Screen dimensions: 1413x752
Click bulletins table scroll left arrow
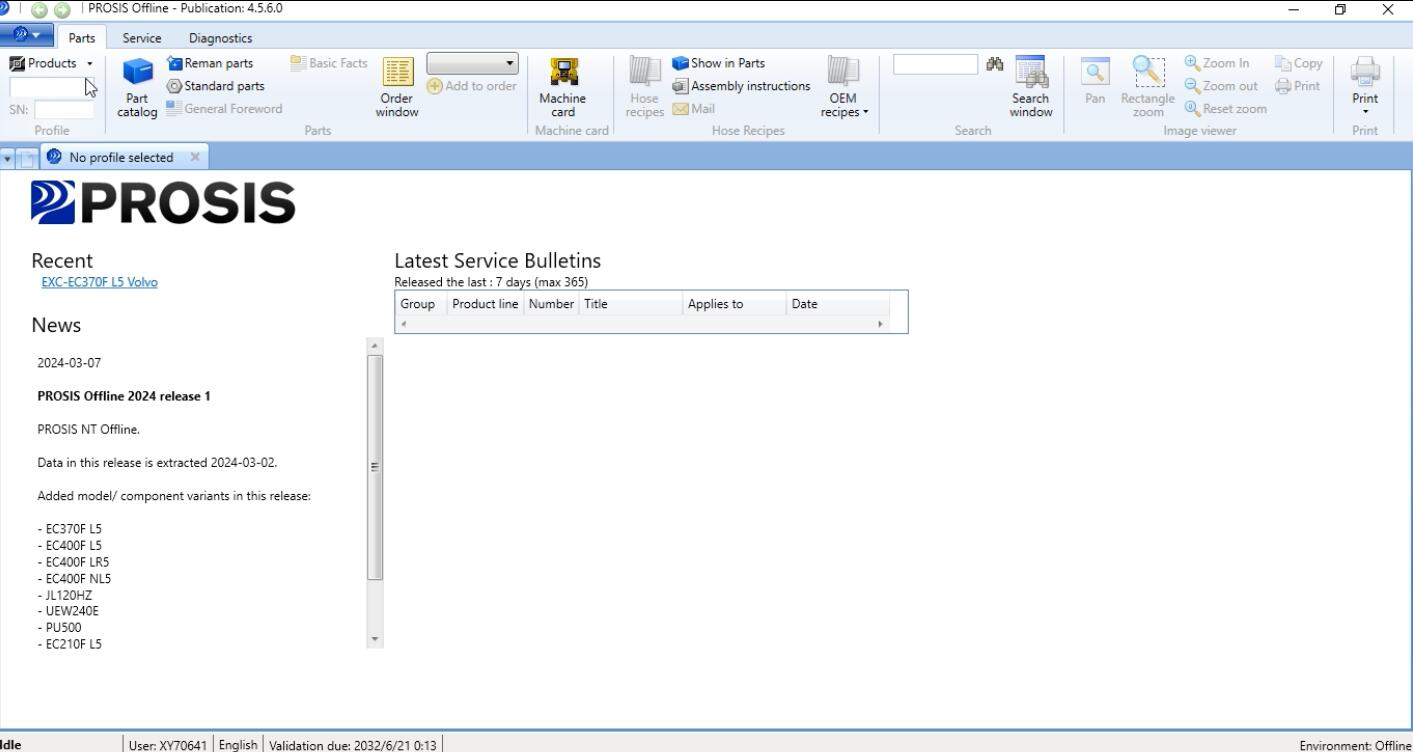[x=404, y=325]
